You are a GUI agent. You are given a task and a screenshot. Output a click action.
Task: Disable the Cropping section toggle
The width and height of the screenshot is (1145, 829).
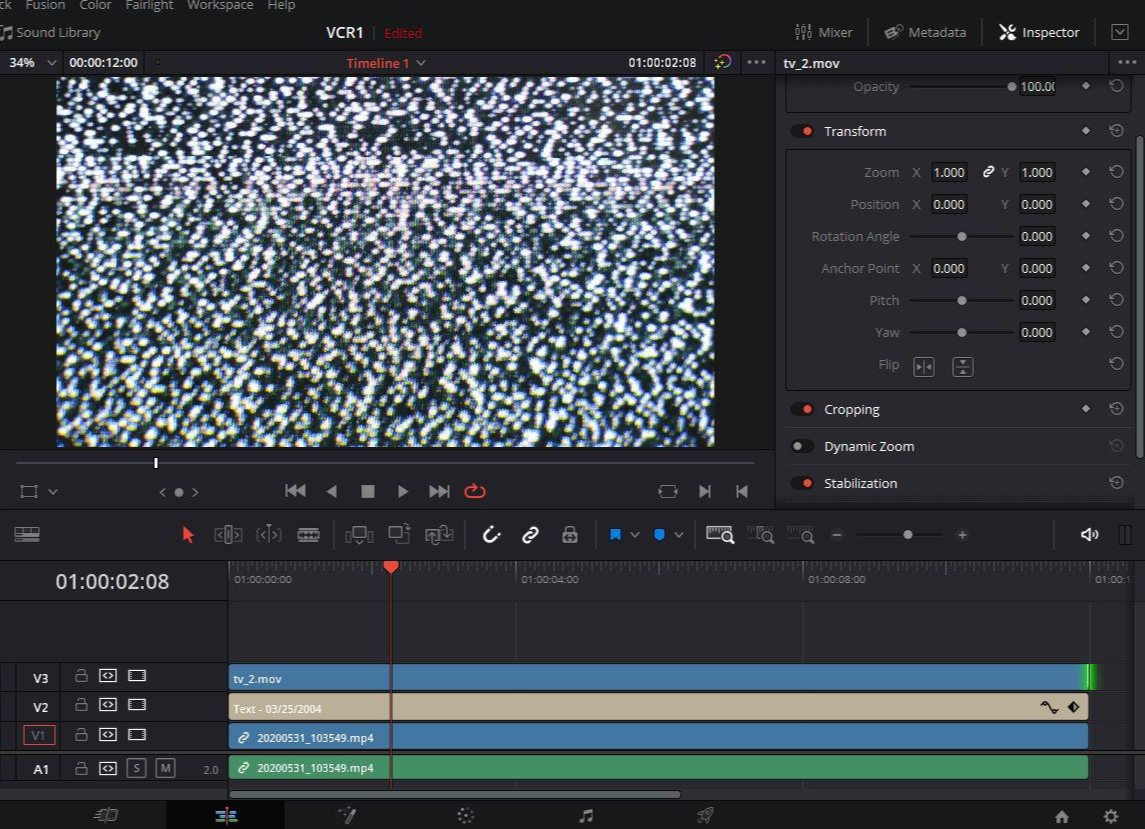(803, 409)
